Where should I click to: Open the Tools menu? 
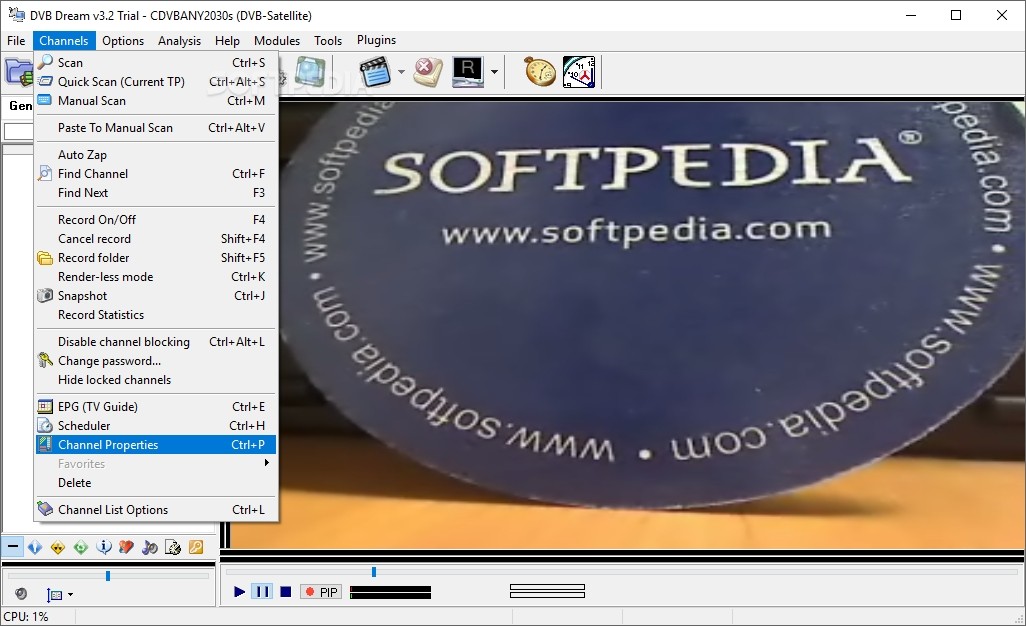(328, 41)
